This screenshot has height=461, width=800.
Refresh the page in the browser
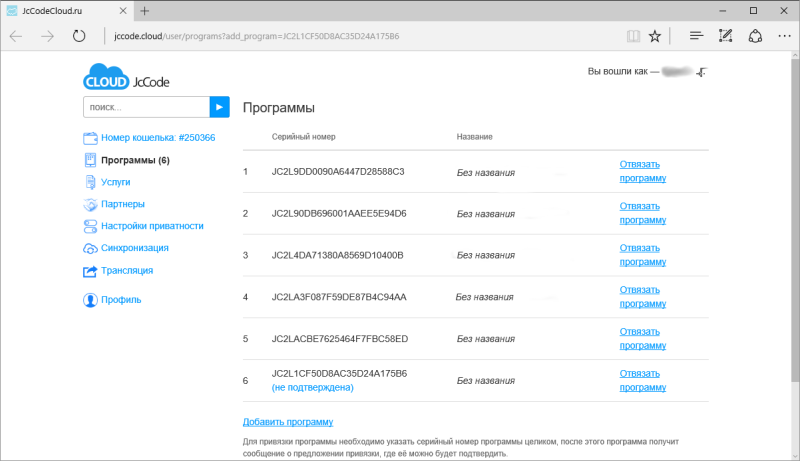[x=79, y=36]
